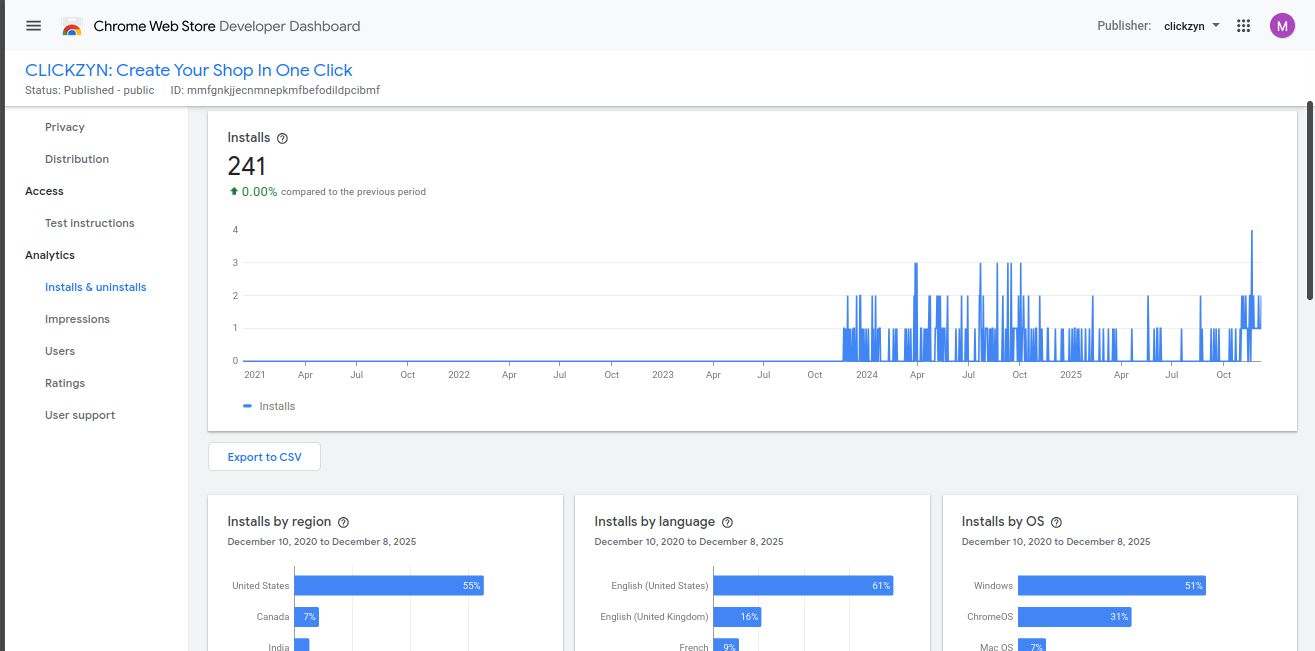Image resolution: width=1315 pixels, height=651 pixels.
Task: Open Ratings in sidebar
Action: (x=65, y=383)
